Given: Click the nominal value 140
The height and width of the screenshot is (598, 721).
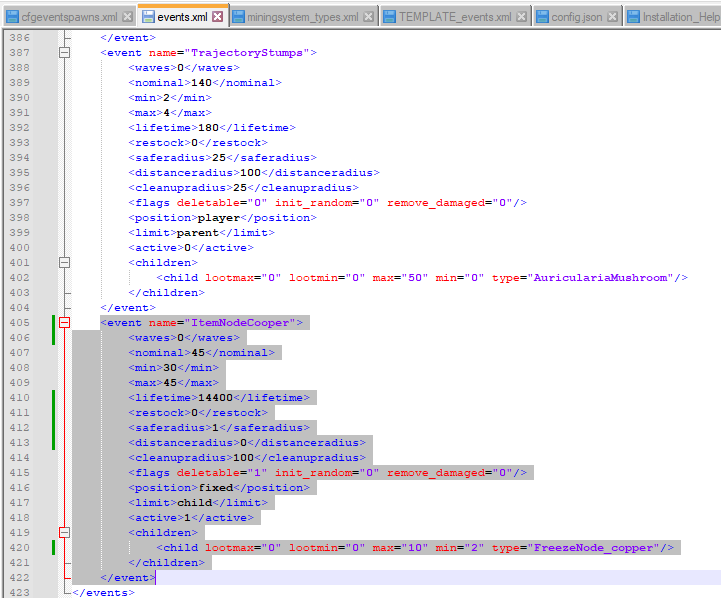Looking at the screenshot, I should pyautogui.click(x=201, y=83).
